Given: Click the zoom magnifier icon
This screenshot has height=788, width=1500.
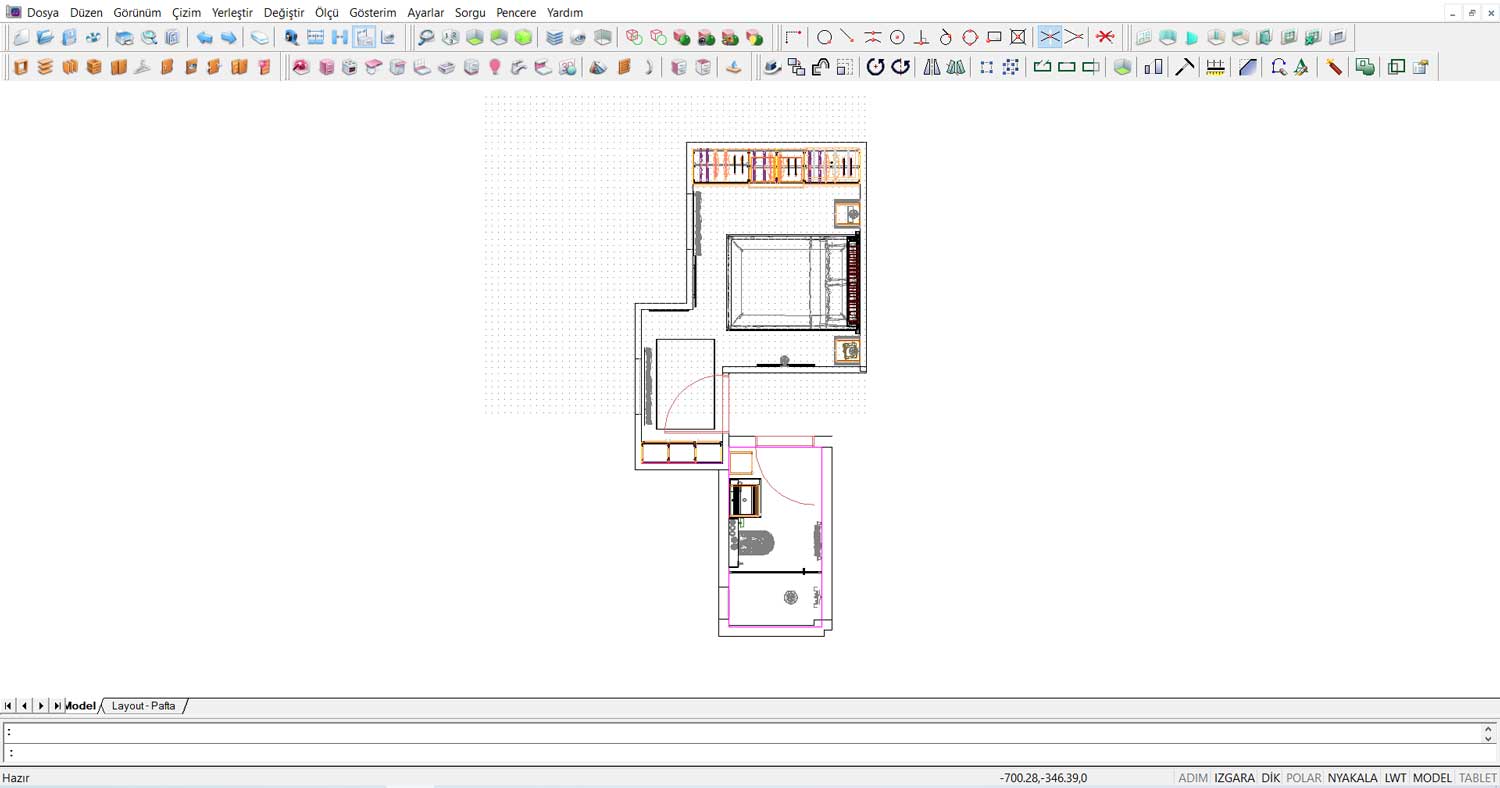Looking at the screenshot, I should coord(426,38).
